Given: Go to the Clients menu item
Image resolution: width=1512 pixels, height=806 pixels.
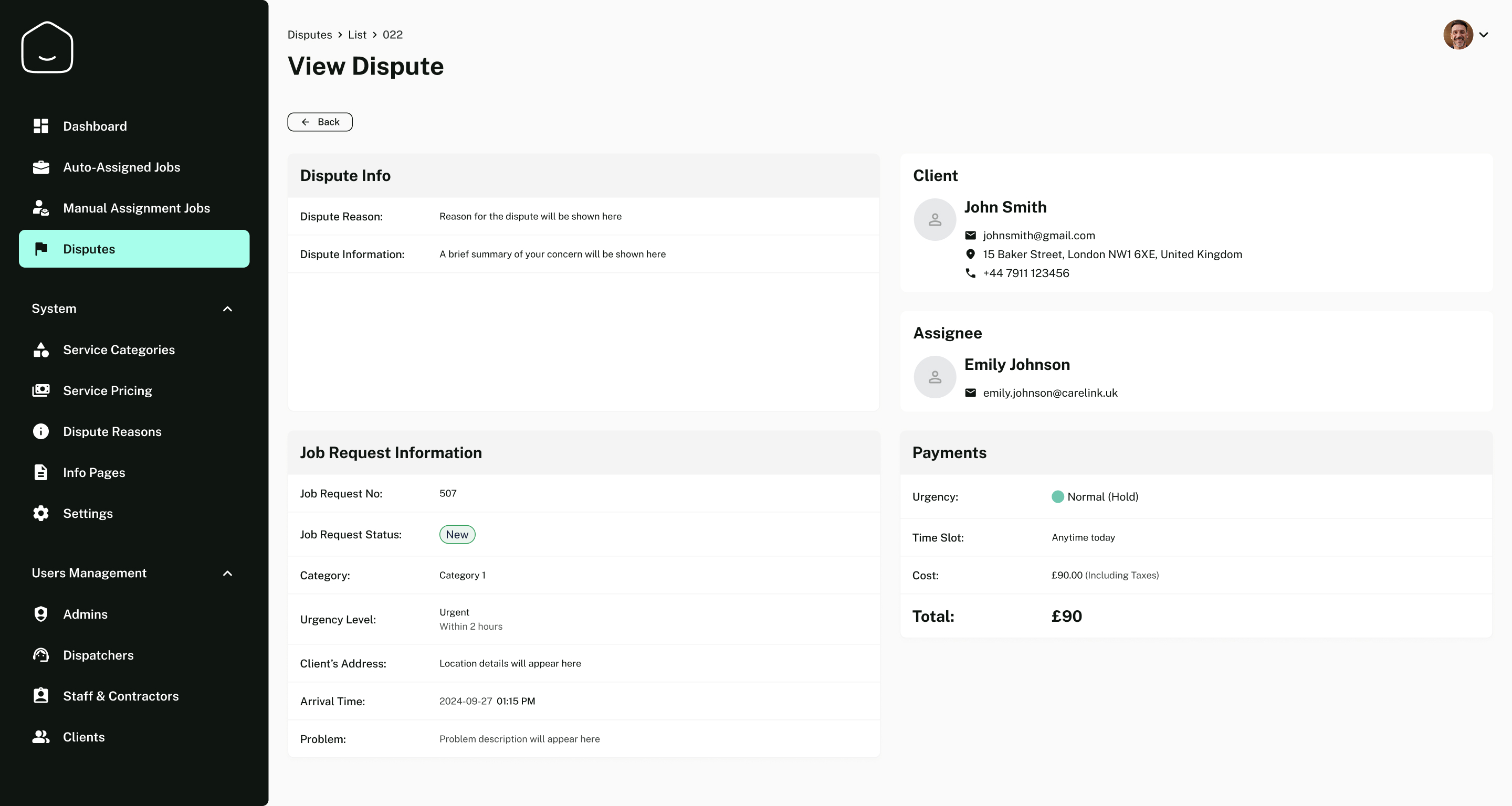Looking at the screenshot, I should pos(83,737).
